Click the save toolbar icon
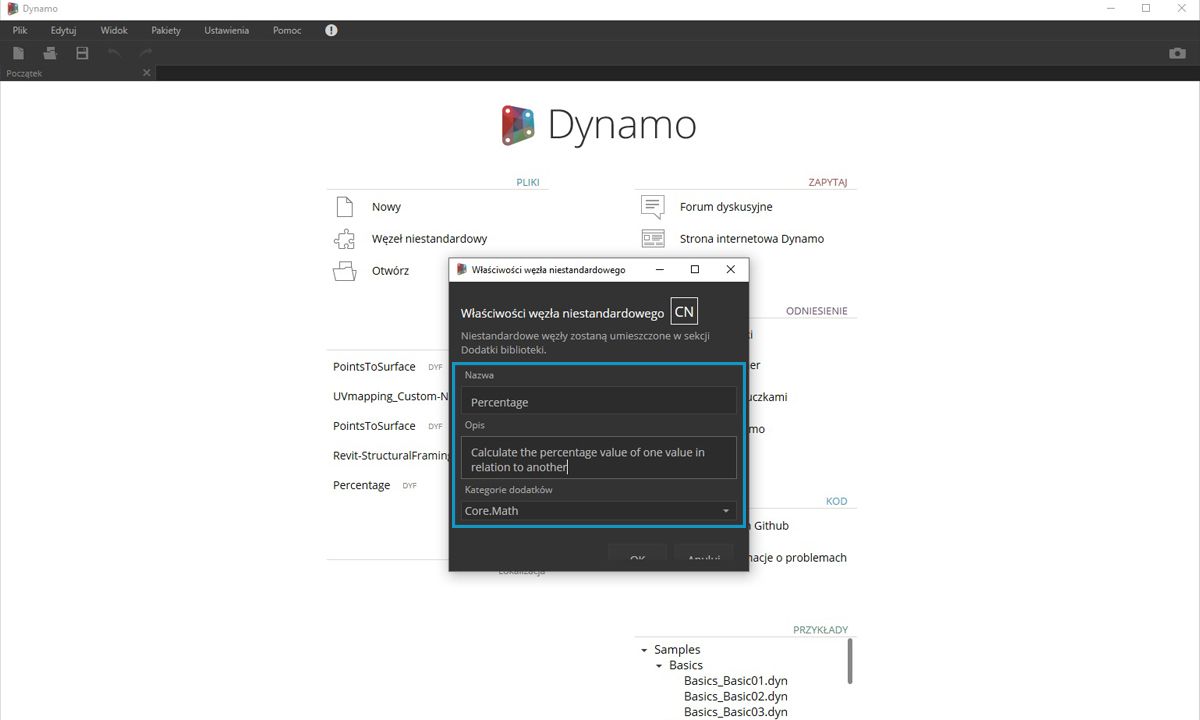 click(x=83, y=53)
